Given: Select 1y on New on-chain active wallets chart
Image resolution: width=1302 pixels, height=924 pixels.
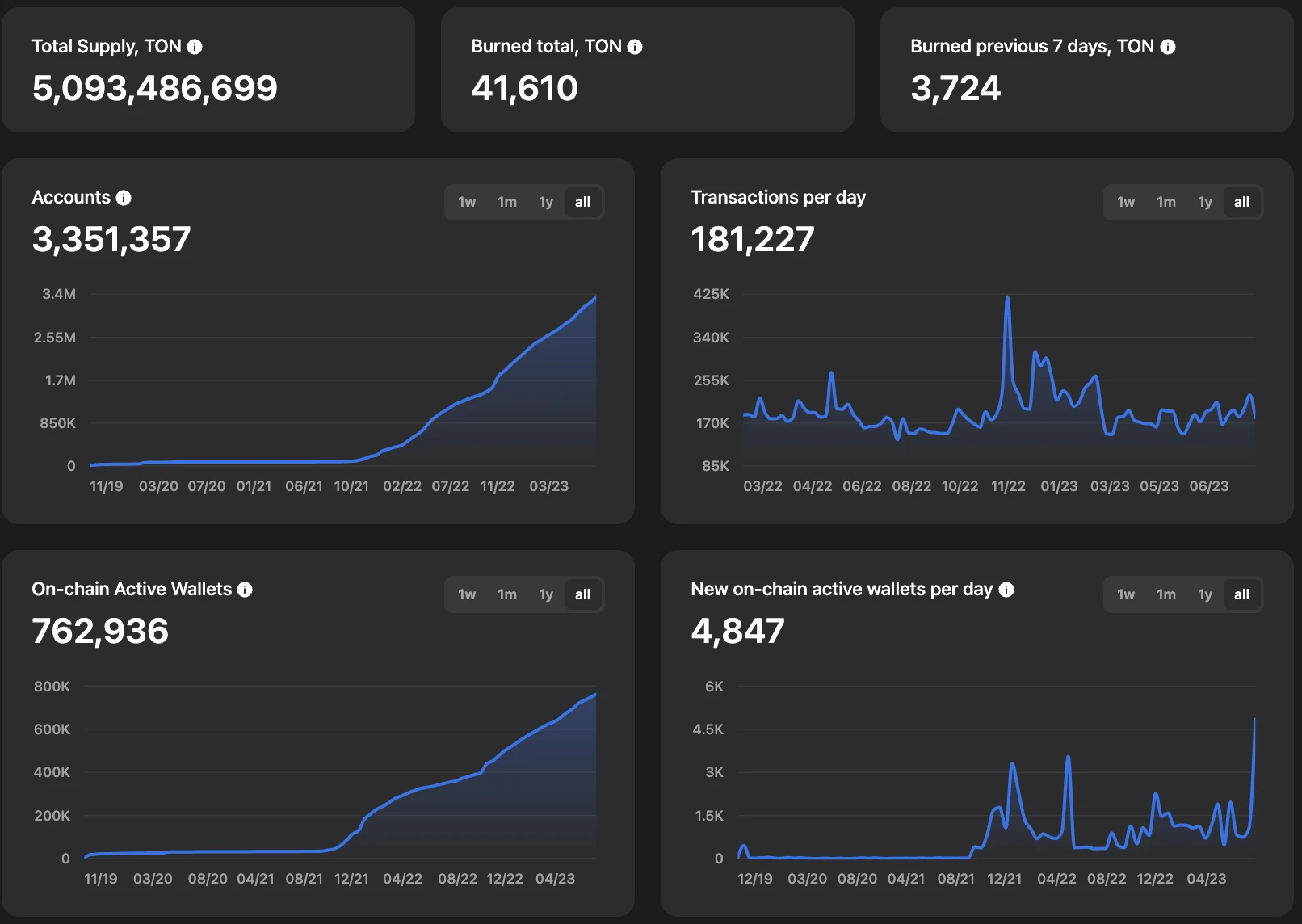Looking at the screenshot, I should point(1205,594).
